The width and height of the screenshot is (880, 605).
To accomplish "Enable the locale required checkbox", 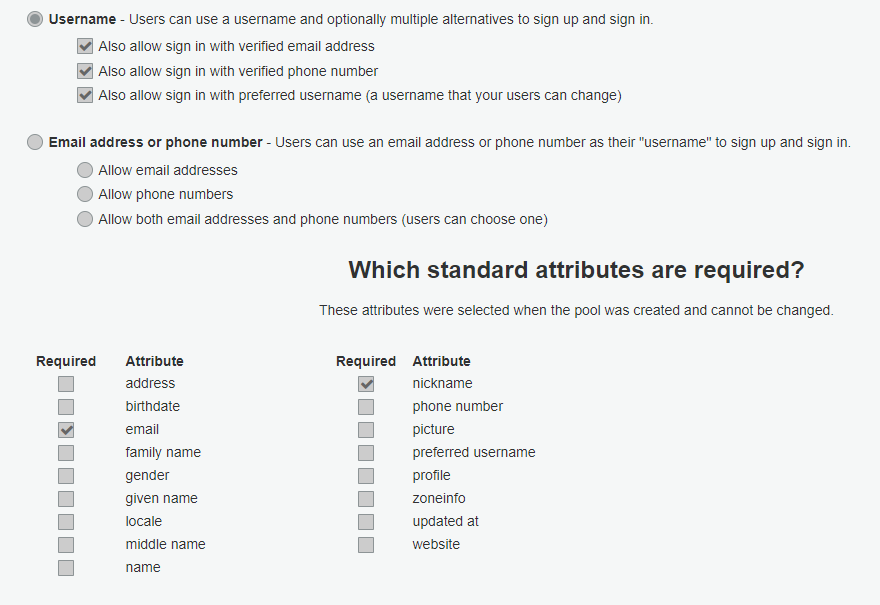I will point(66,522).
